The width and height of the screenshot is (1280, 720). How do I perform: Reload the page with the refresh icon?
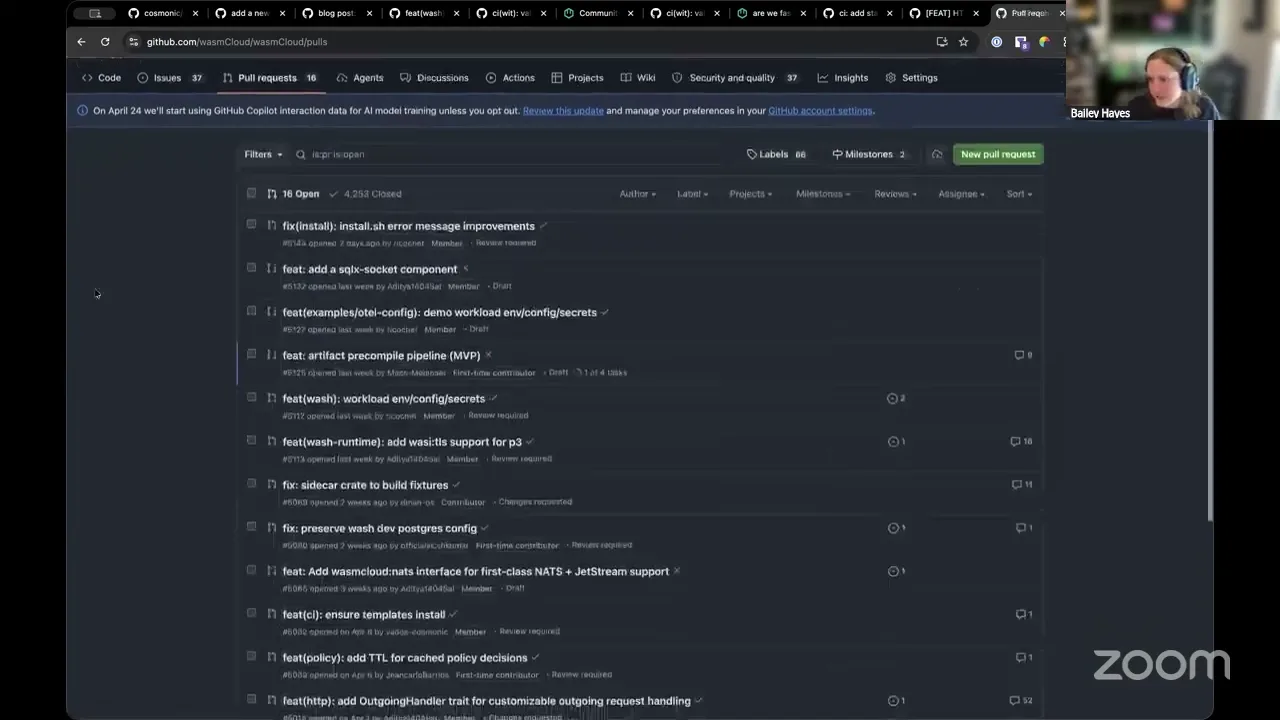tap(105, 42)
